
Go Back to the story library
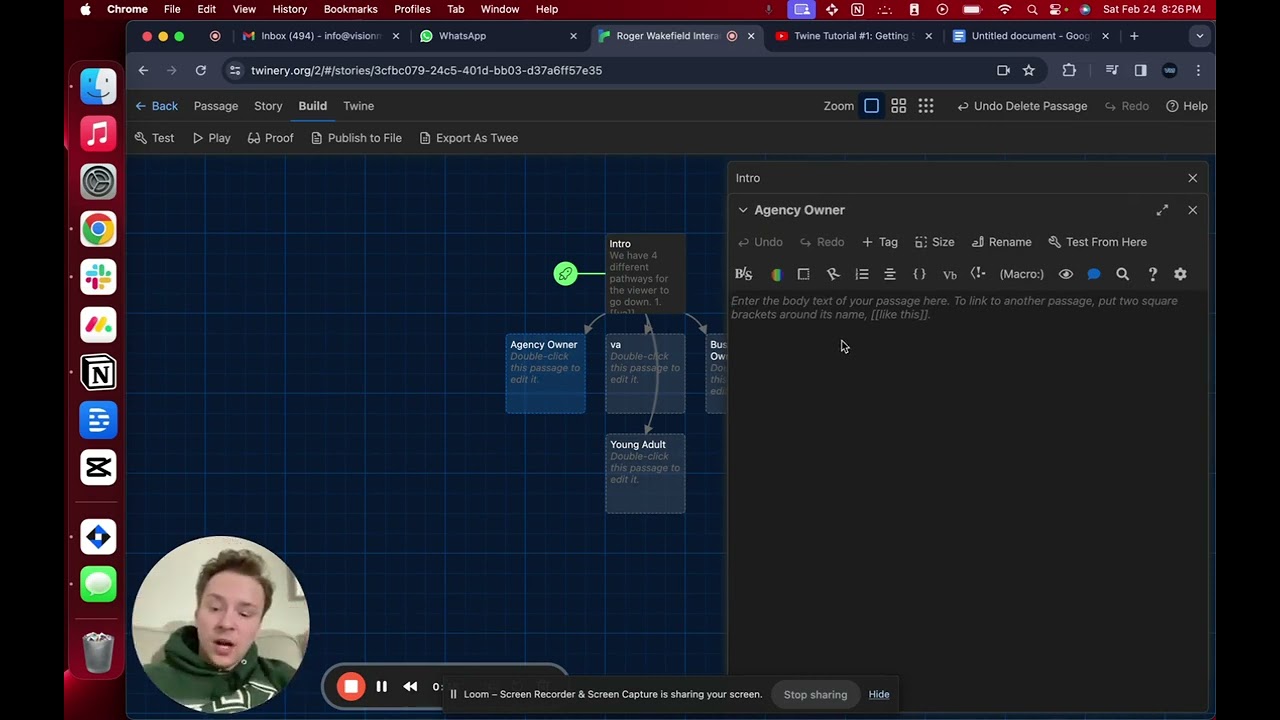tap(156, 106)
